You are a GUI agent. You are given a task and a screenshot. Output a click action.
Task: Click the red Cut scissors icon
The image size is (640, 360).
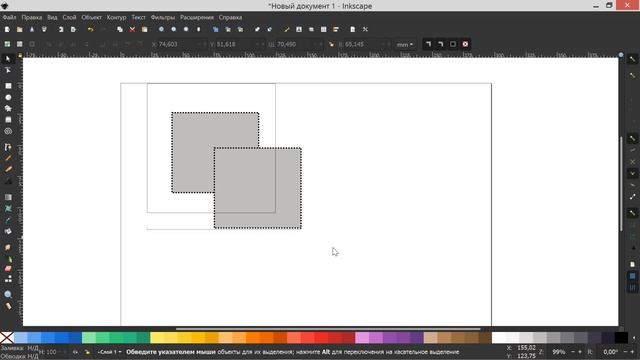pos(132,29)
